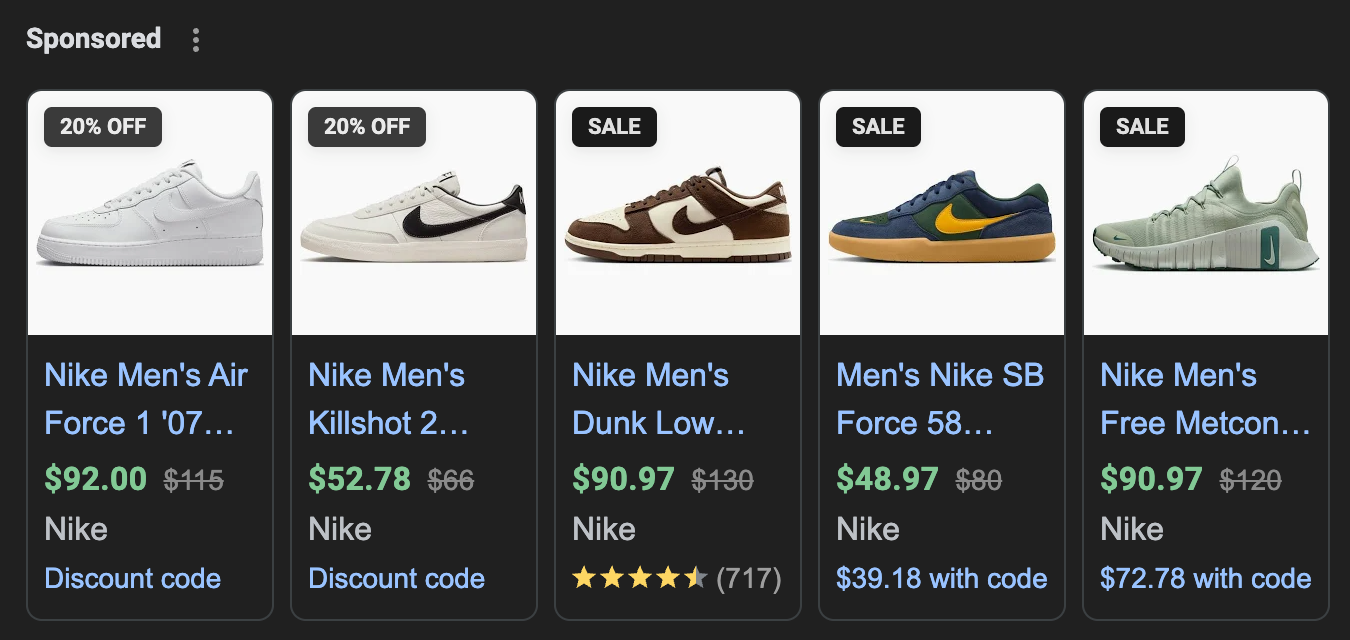Open the Nike Men's Dunk Low link
1350x640 pixels.
658,399
